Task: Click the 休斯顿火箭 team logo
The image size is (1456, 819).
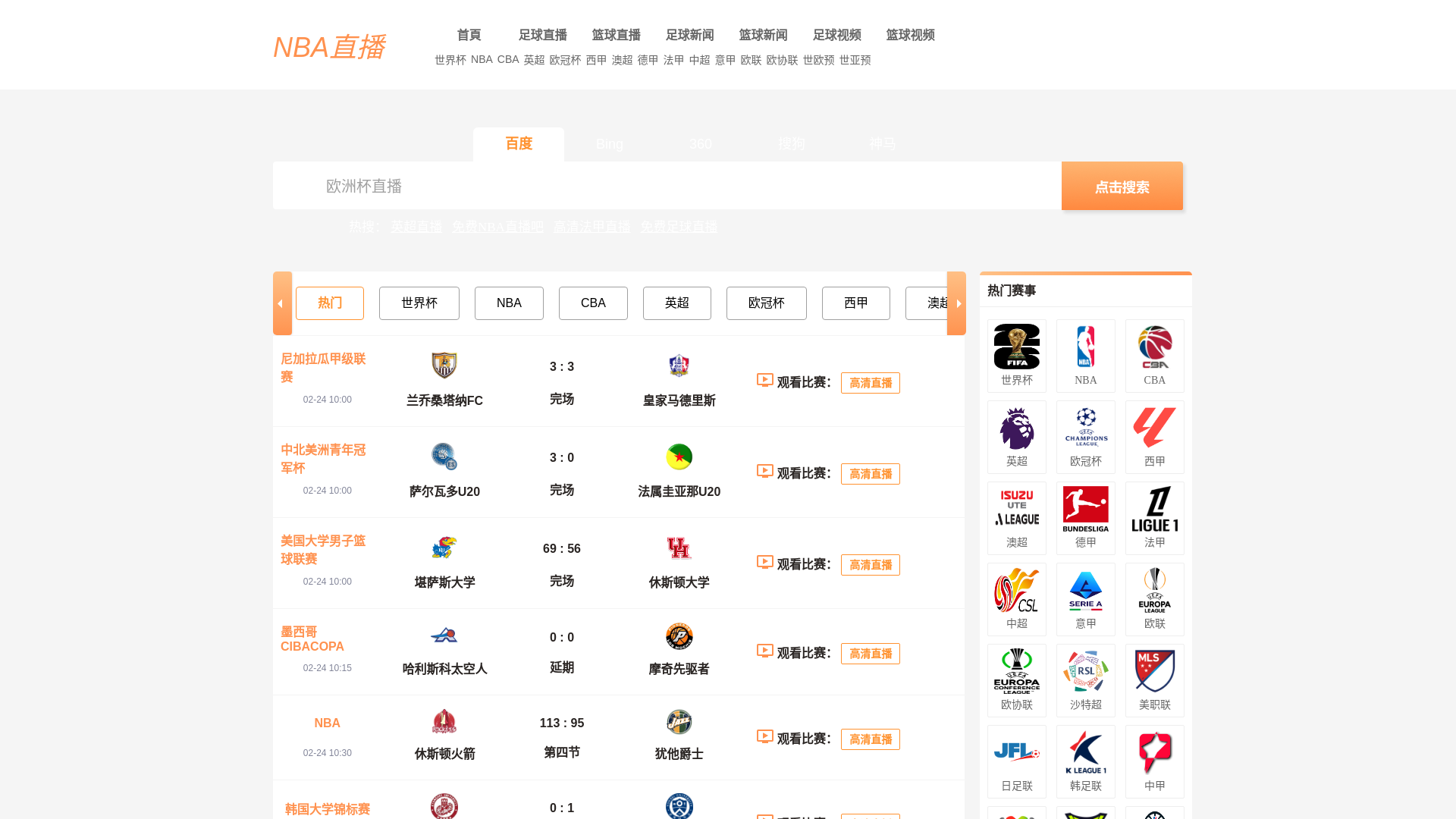Action: pos(444,722)
